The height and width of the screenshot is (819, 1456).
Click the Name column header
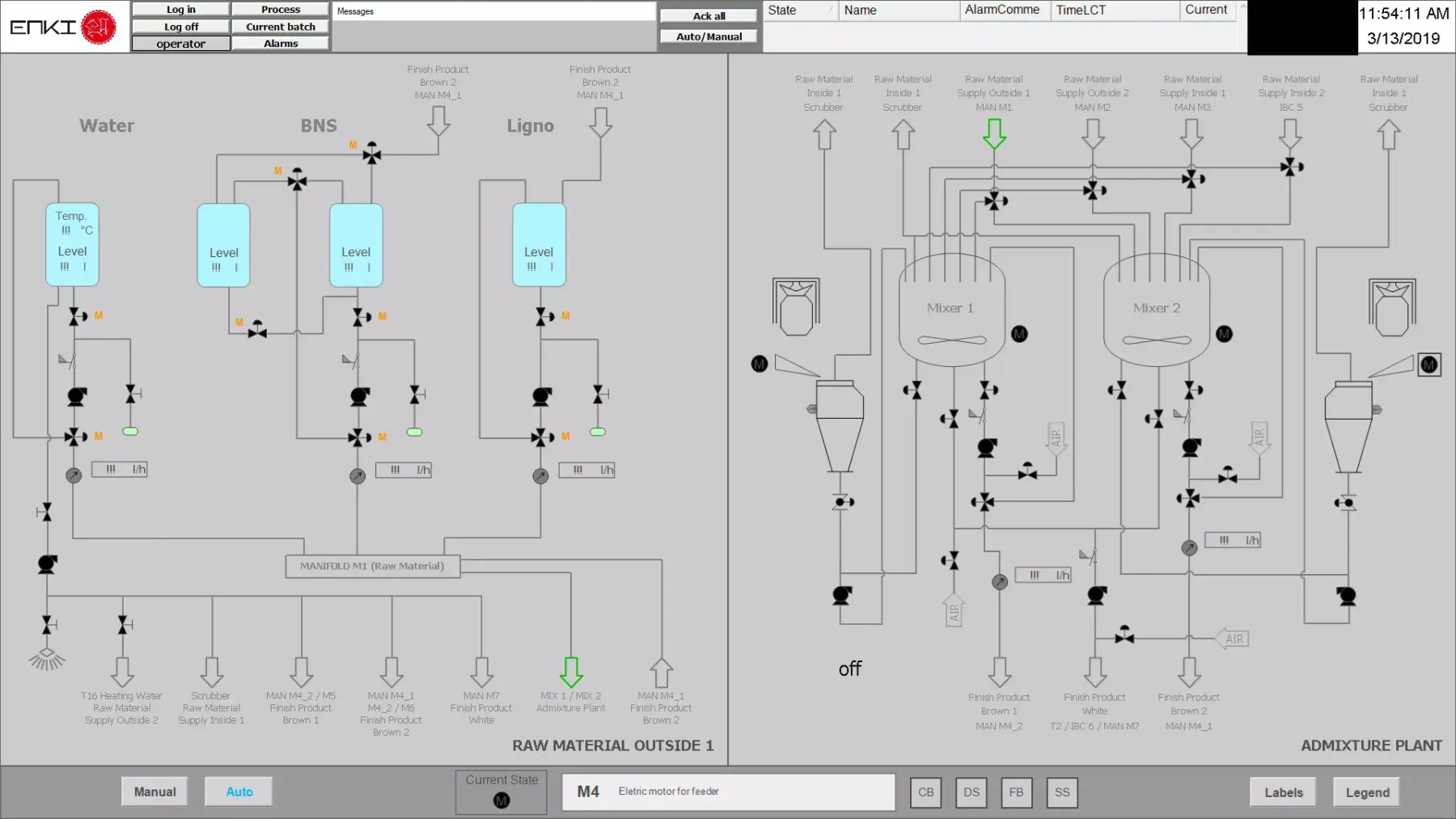[x=898, y=11]
